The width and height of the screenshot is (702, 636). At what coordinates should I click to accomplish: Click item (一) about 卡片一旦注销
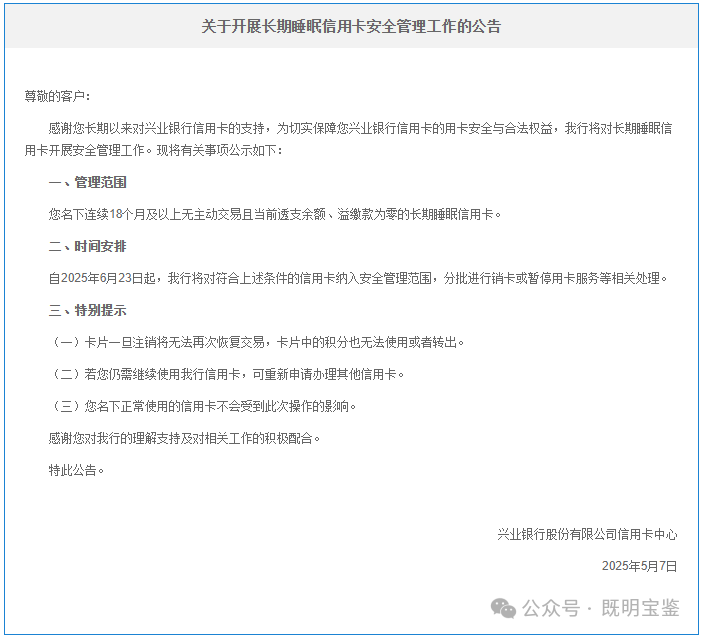tap(257, 342)
